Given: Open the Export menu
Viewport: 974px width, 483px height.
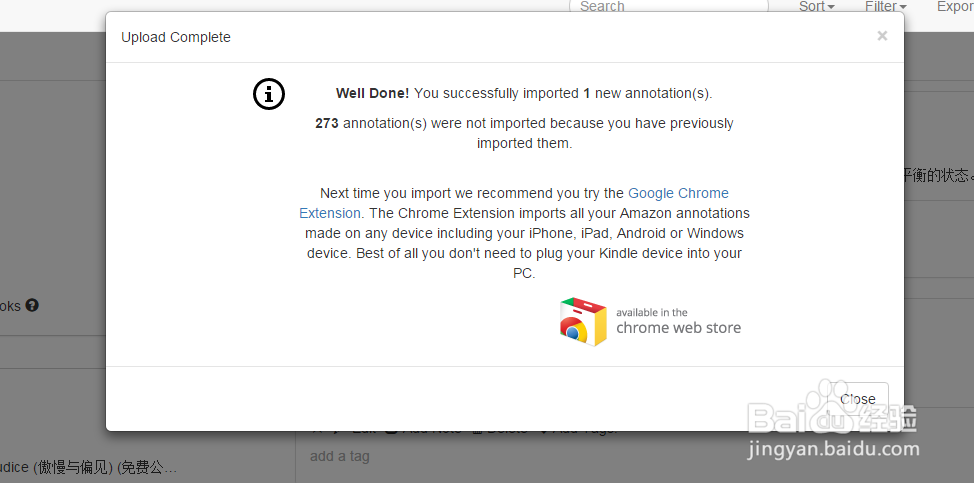Looking at the screenshot, I should click(955, 7).
